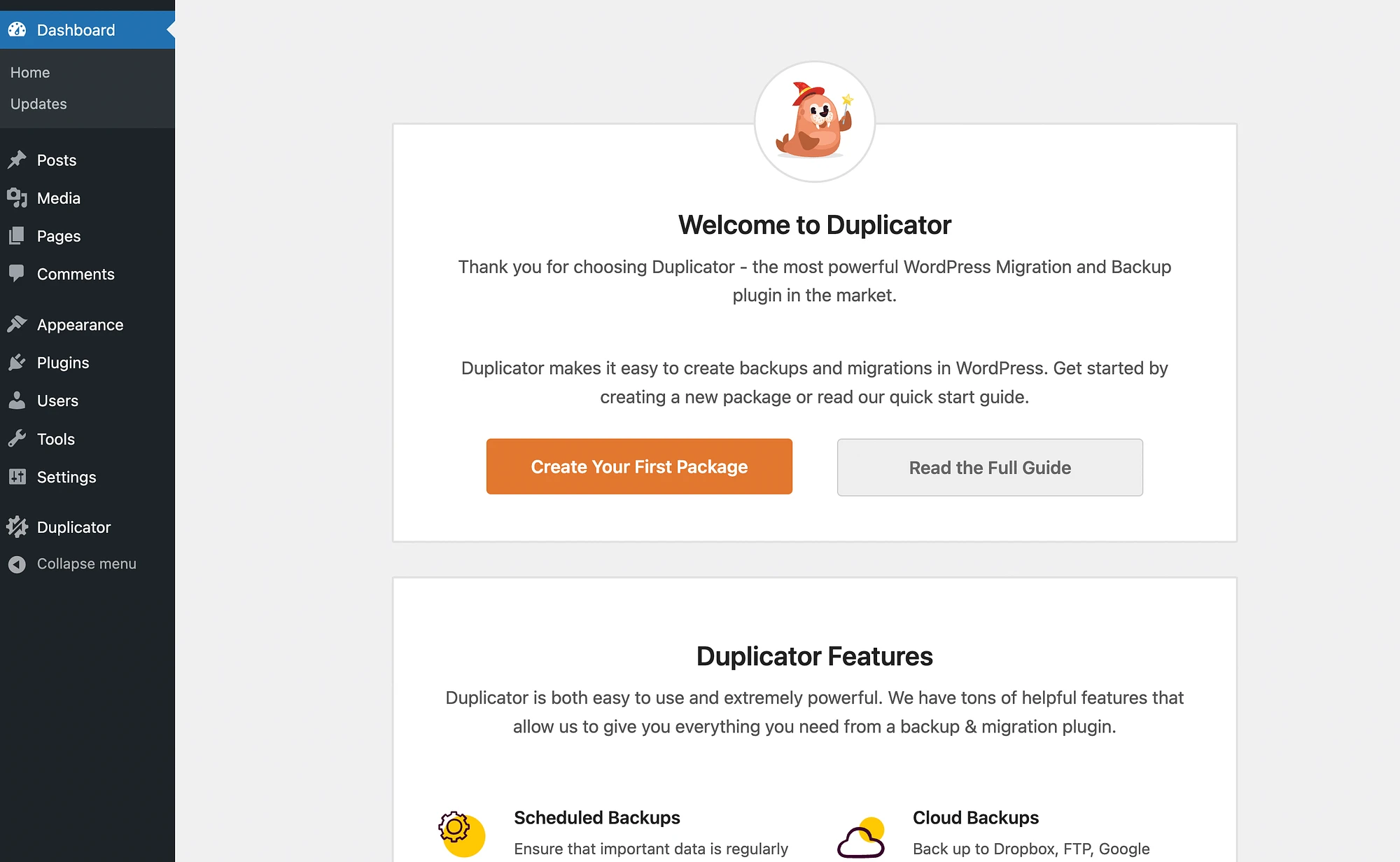Select the Home menu item
This screenshot has height=862, width=1400.
coord(30,72)
